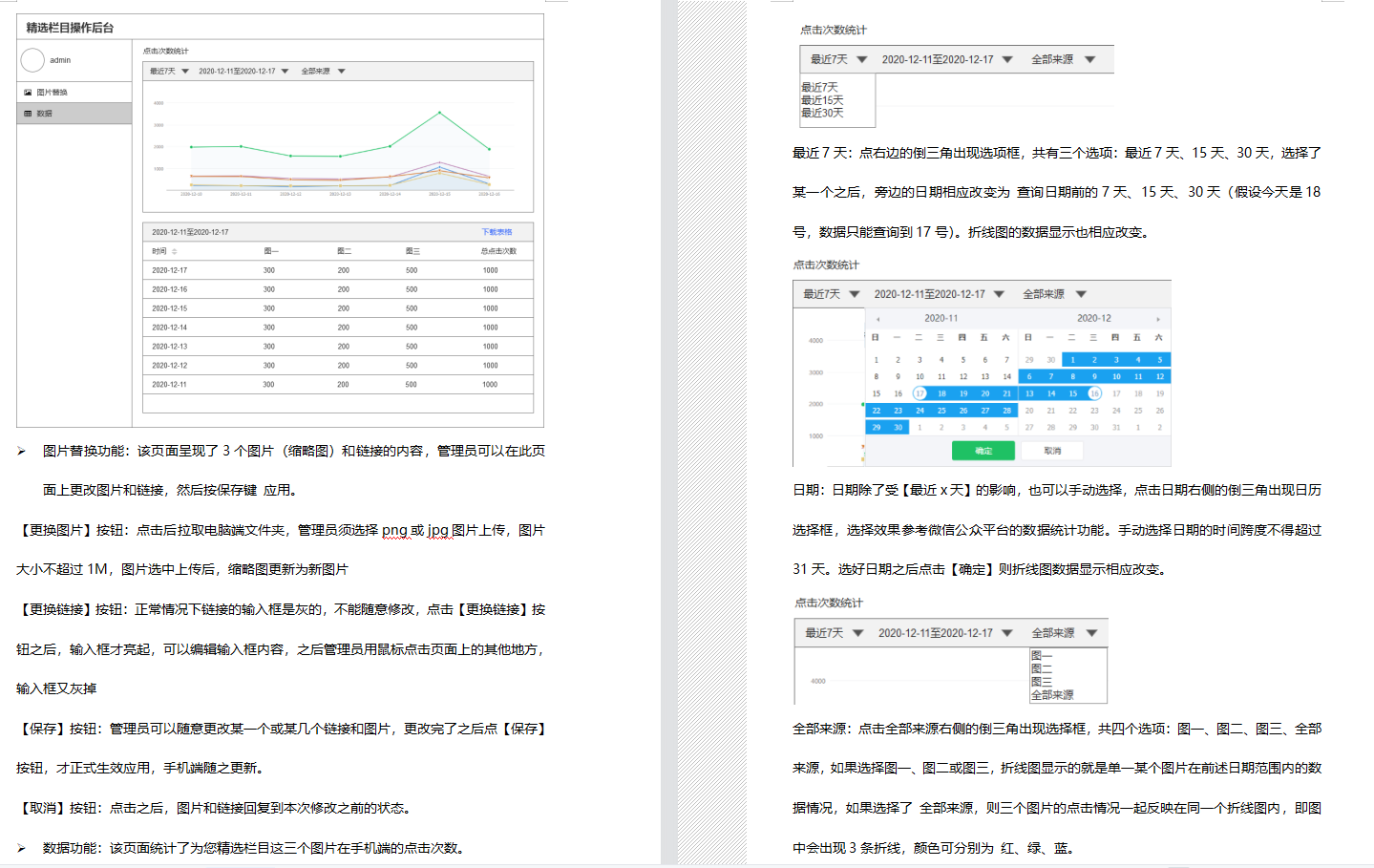This screenshot has width=1374, height=868.
Task: Click the 精选栏目操作后台 title
Action: click(x=70, y=28)
